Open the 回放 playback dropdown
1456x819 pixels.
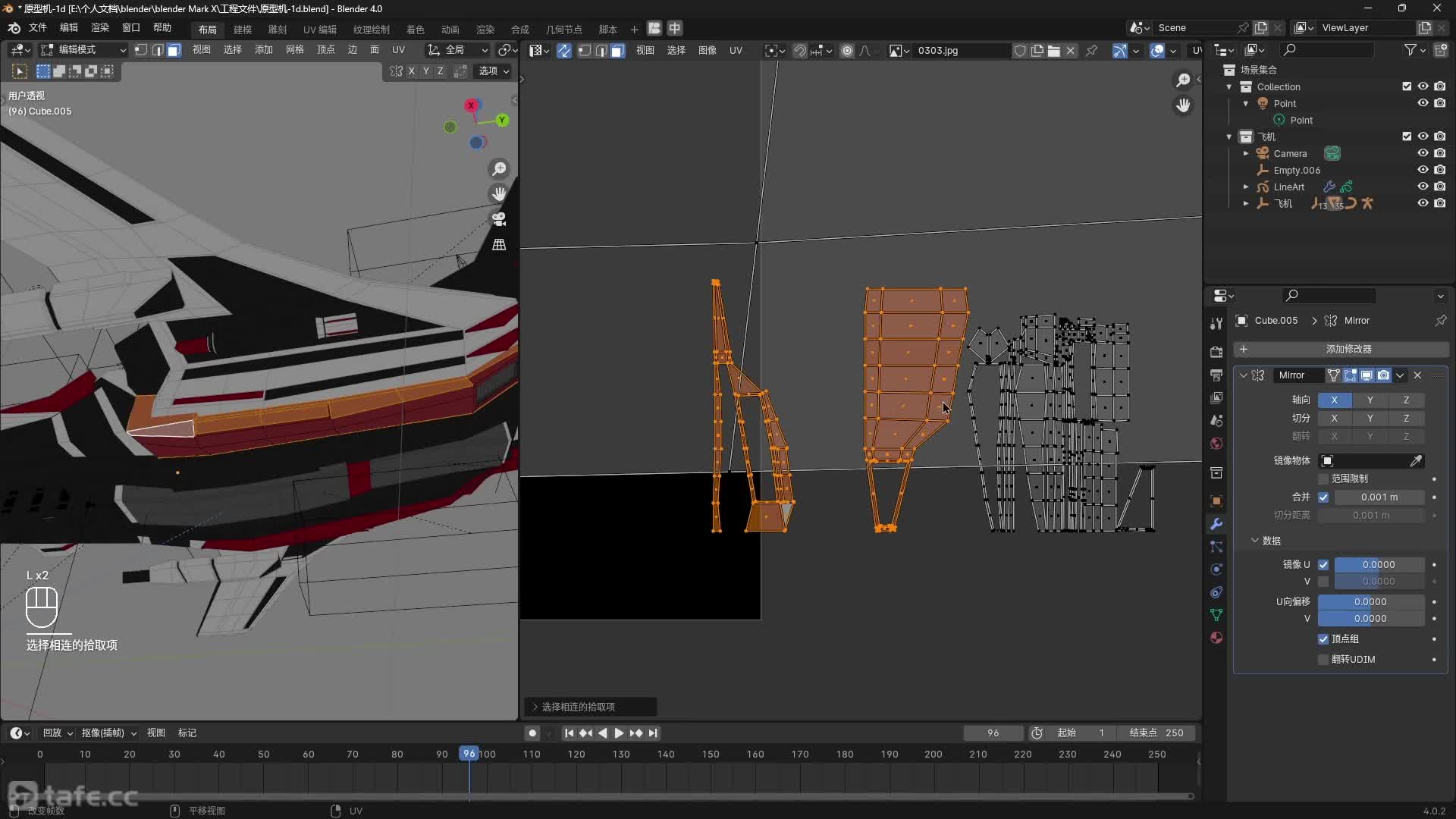click(58, 733)
